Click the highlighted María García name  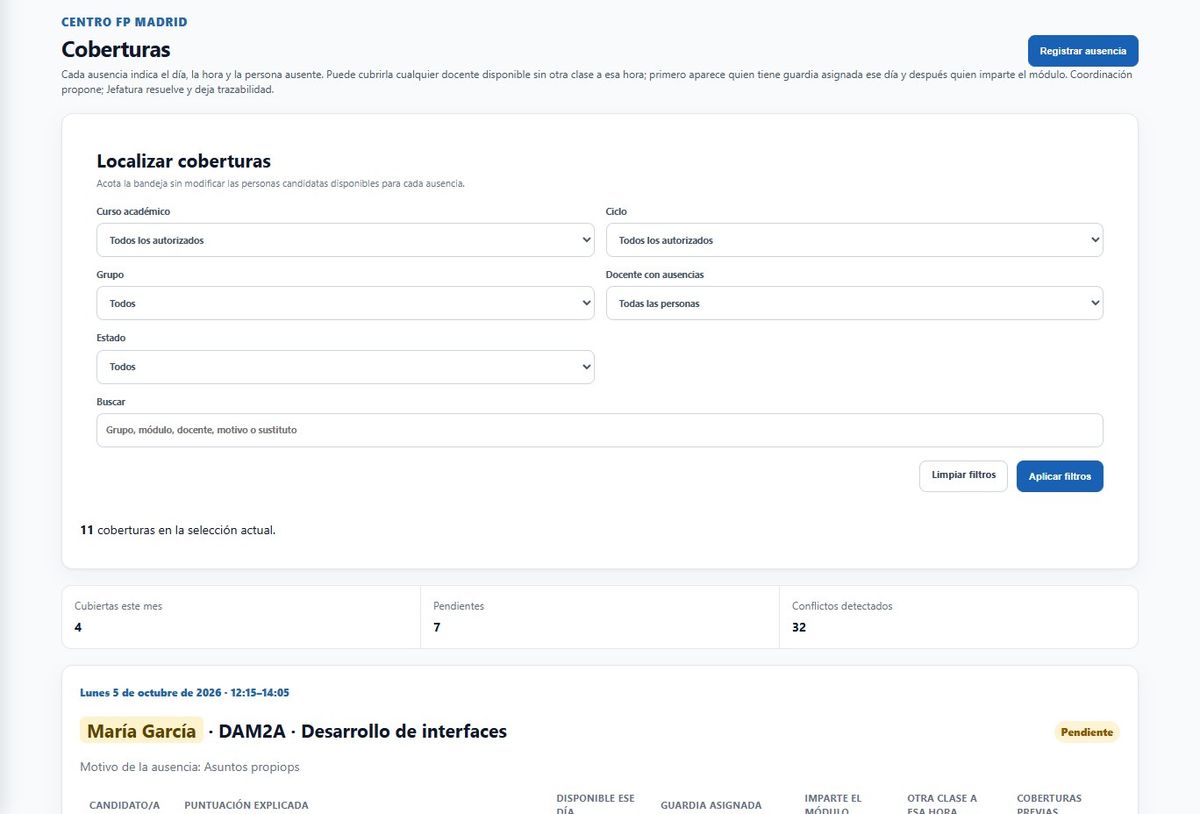(x=141, y=731)
